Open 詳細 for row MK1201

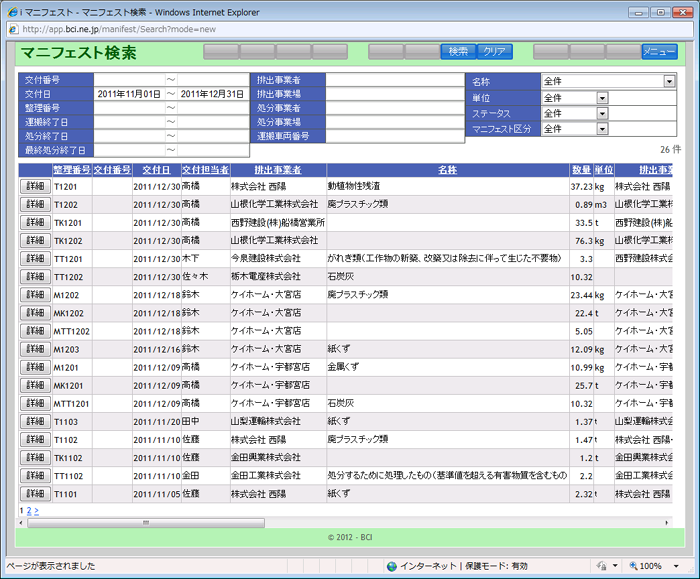[x=35, y=385]
